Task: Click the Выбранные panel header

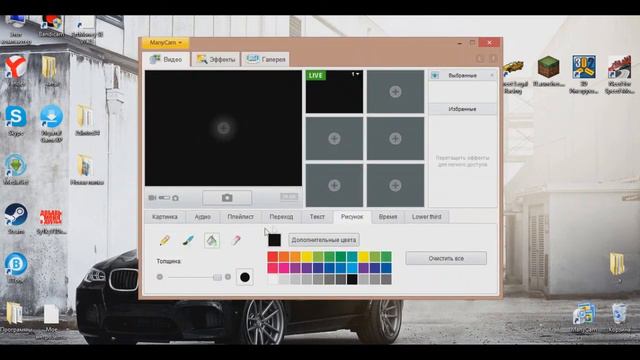Action: [x=462, y=76]
